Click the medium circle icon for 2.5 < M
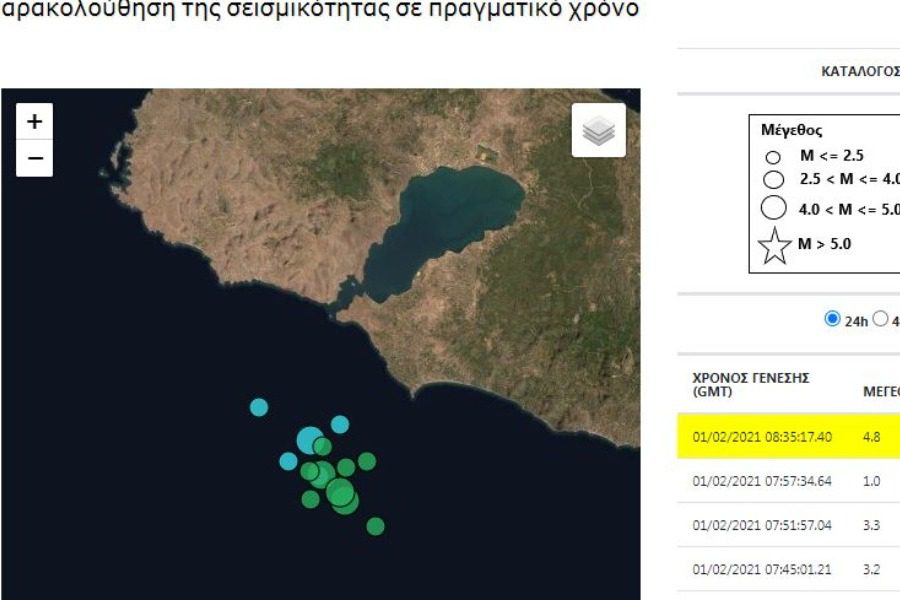This screenshot has width=900, height=600. [x=773, y=180]
